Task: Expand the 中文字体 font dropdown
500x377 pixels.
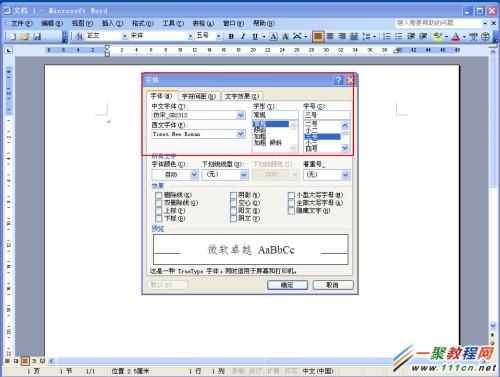Action: pos(241,115)
